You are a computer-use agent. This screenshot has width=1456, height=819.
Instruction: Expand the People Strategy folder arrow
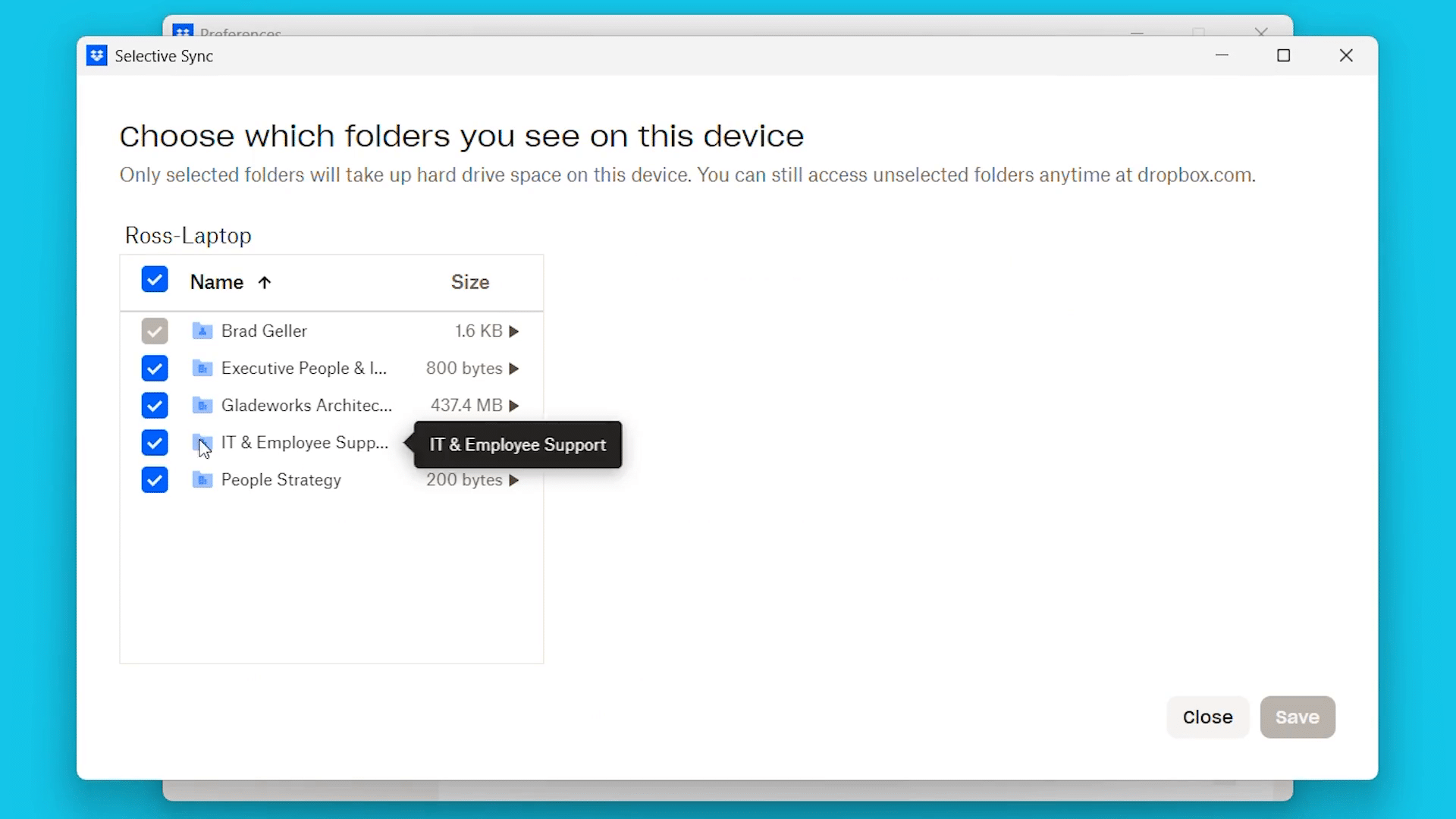pos(514,480)
